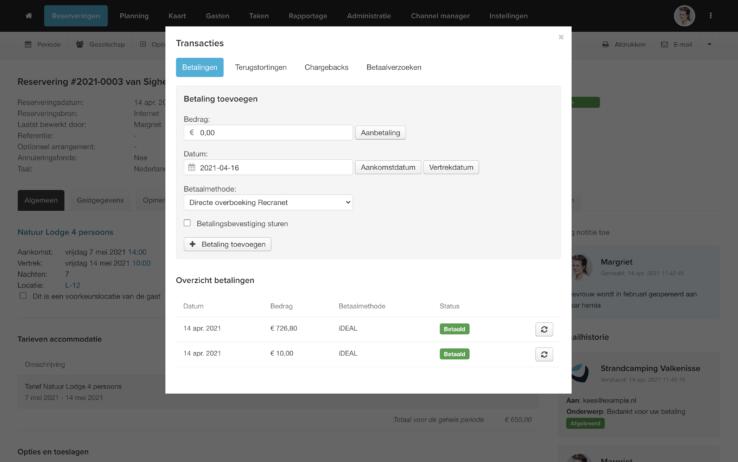738x462 pixels.
Task: Click the € 10,00 amount cell
Action: (281, 353)
